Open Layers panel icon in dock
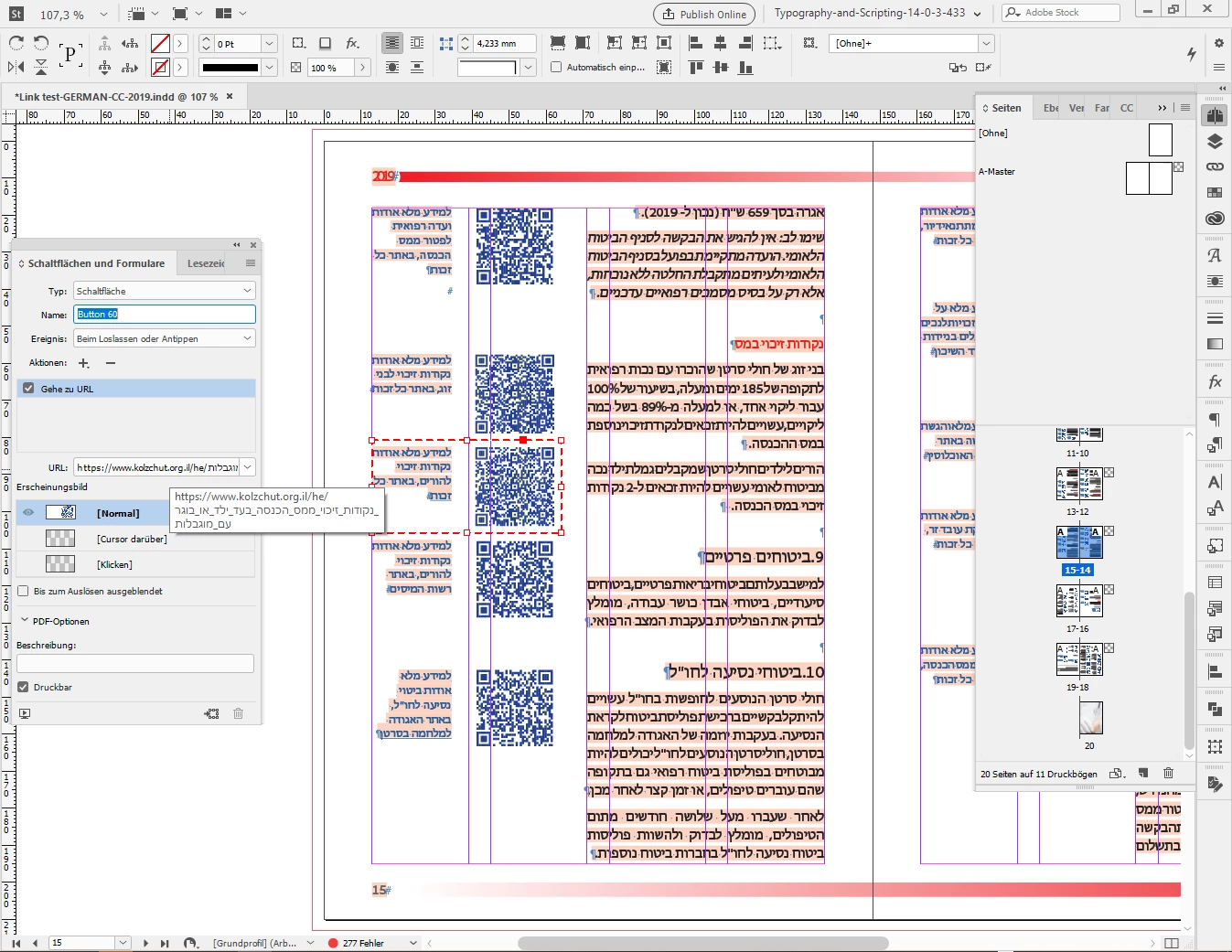This screenshot has height=952, width=1232. point(1215,142)
